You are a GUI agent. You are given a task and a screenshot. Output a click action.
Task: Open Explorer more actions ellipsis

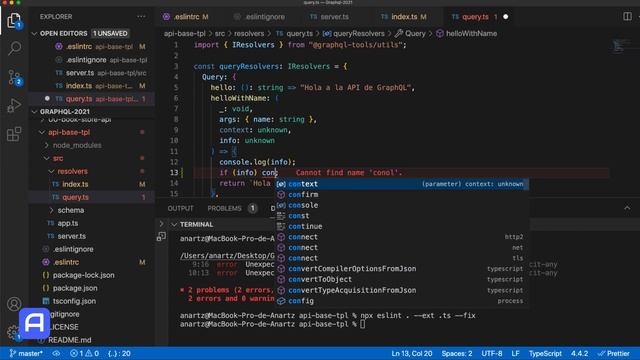(x=141, y=17)
